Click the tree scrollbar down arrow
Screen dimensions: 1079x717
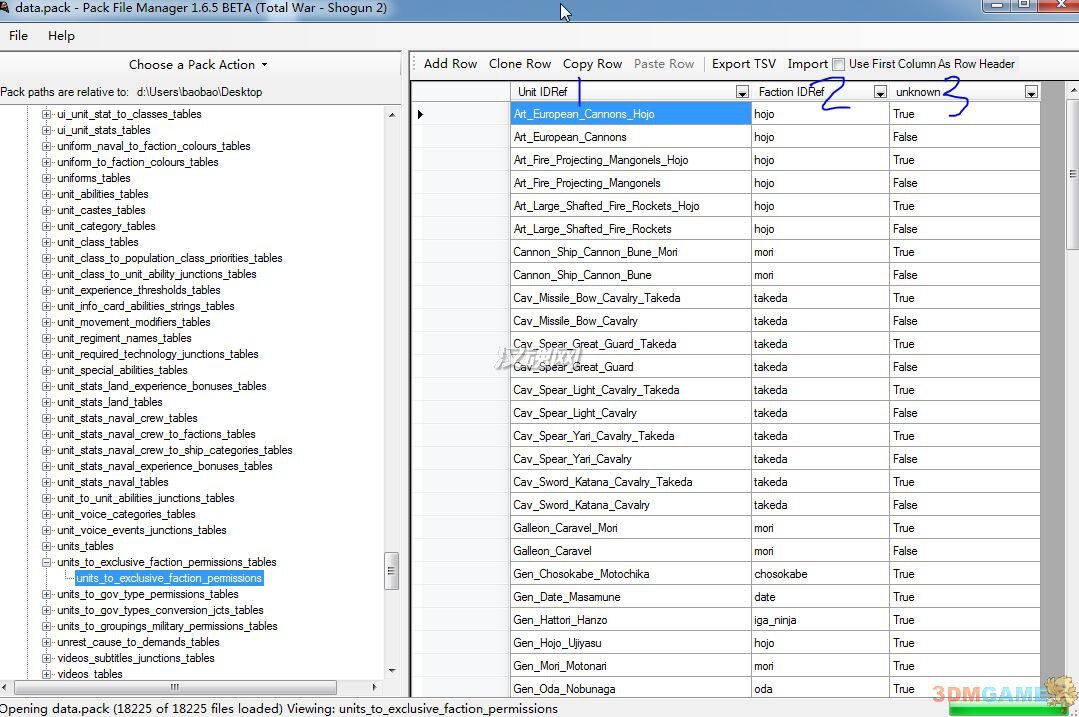coord(392,671)
